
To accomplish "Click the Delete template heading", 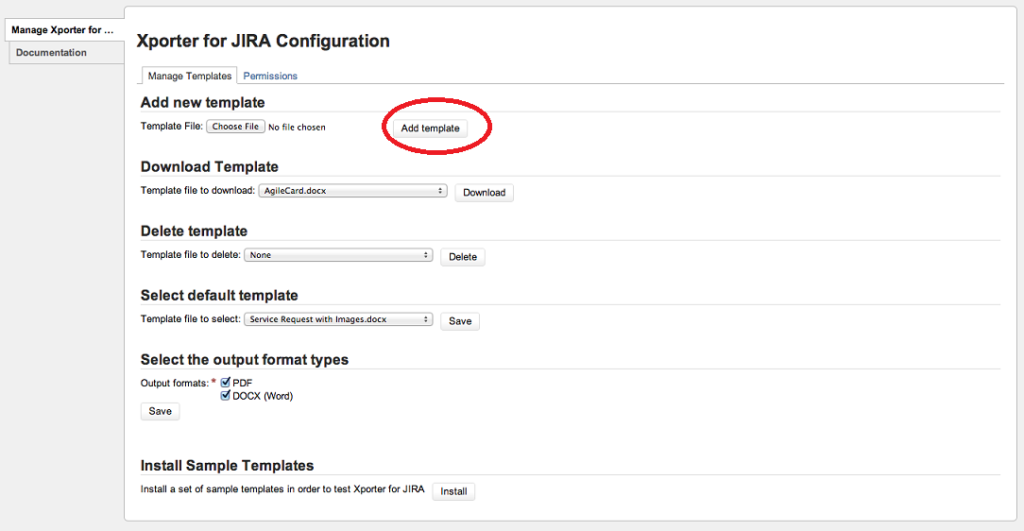I will coord(194,231).
